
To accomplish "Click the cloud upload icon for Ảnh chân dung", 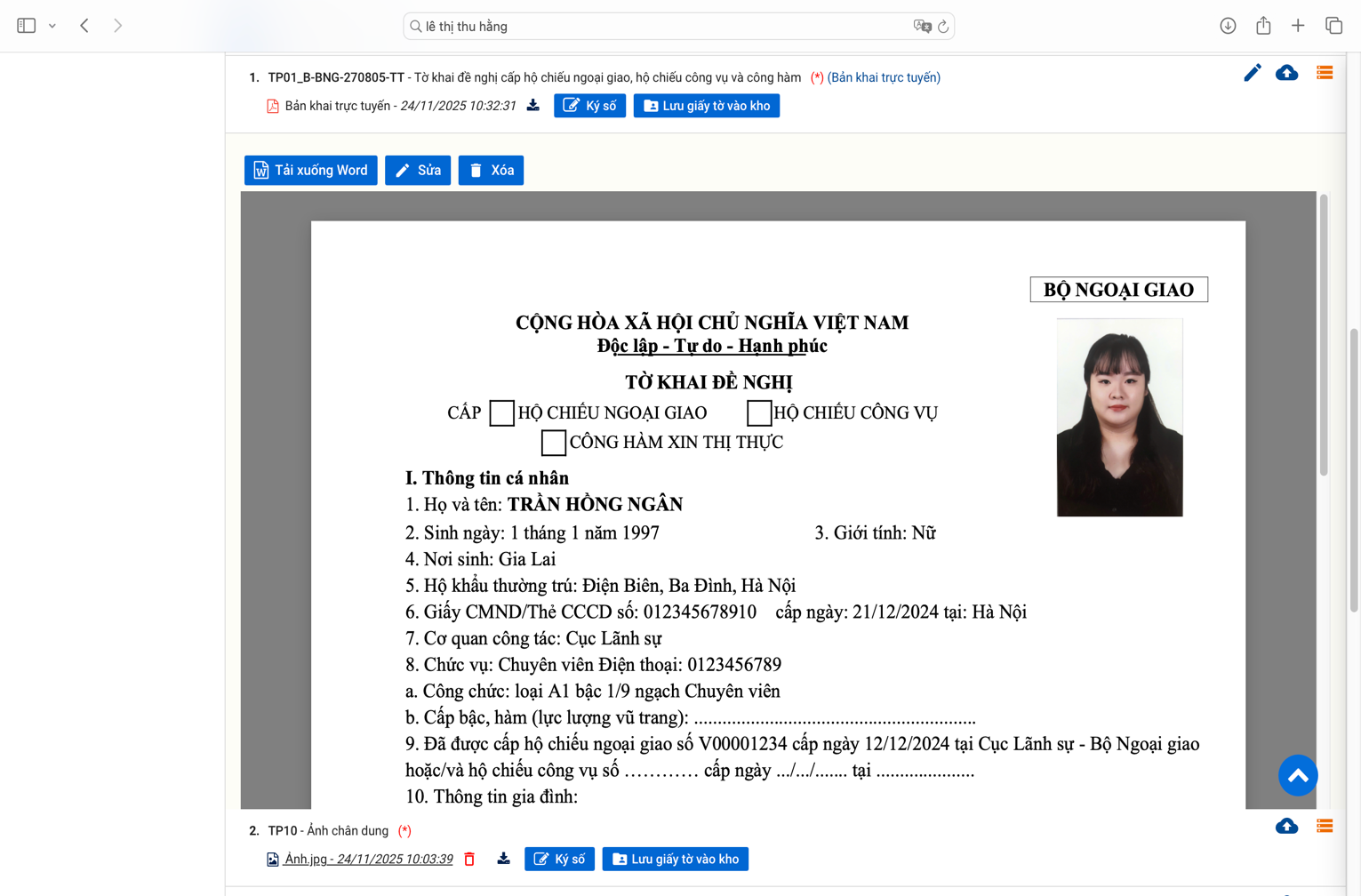I will 1286,827.
